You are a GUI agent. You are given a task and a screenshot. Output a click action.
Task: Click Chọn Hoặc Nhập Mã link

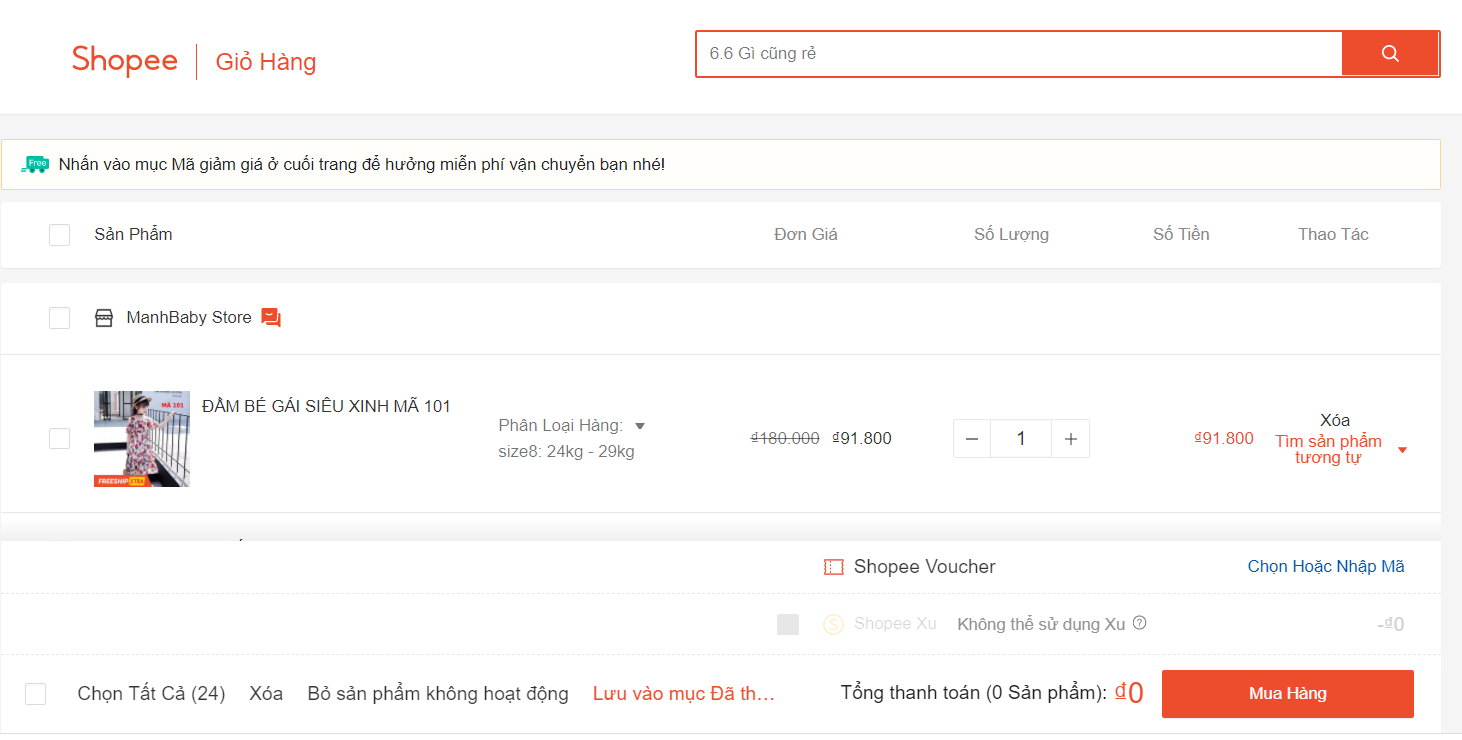point(1325,567)
